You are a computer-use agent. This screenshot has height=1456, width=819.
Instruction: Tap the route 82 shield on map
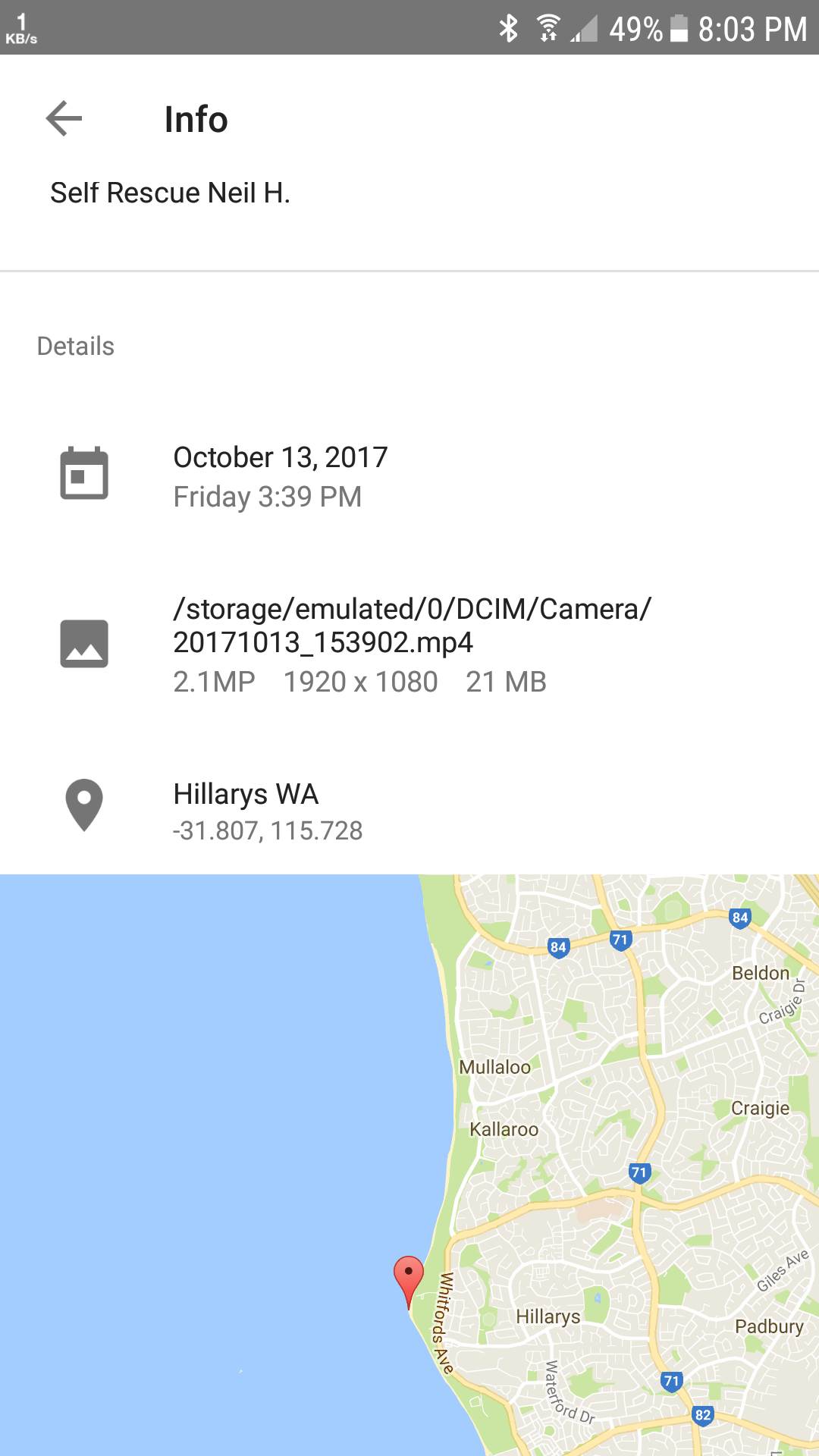click(x=703, y=1415)
